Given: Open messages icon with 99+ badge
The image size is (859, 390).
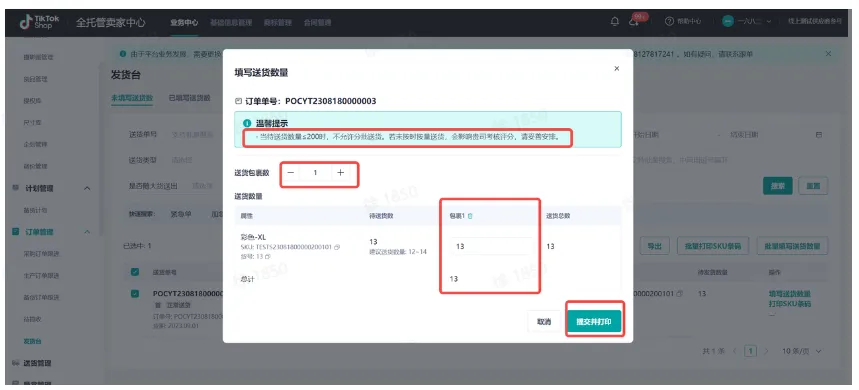Looking at the screenshot, I should (634, 21).
